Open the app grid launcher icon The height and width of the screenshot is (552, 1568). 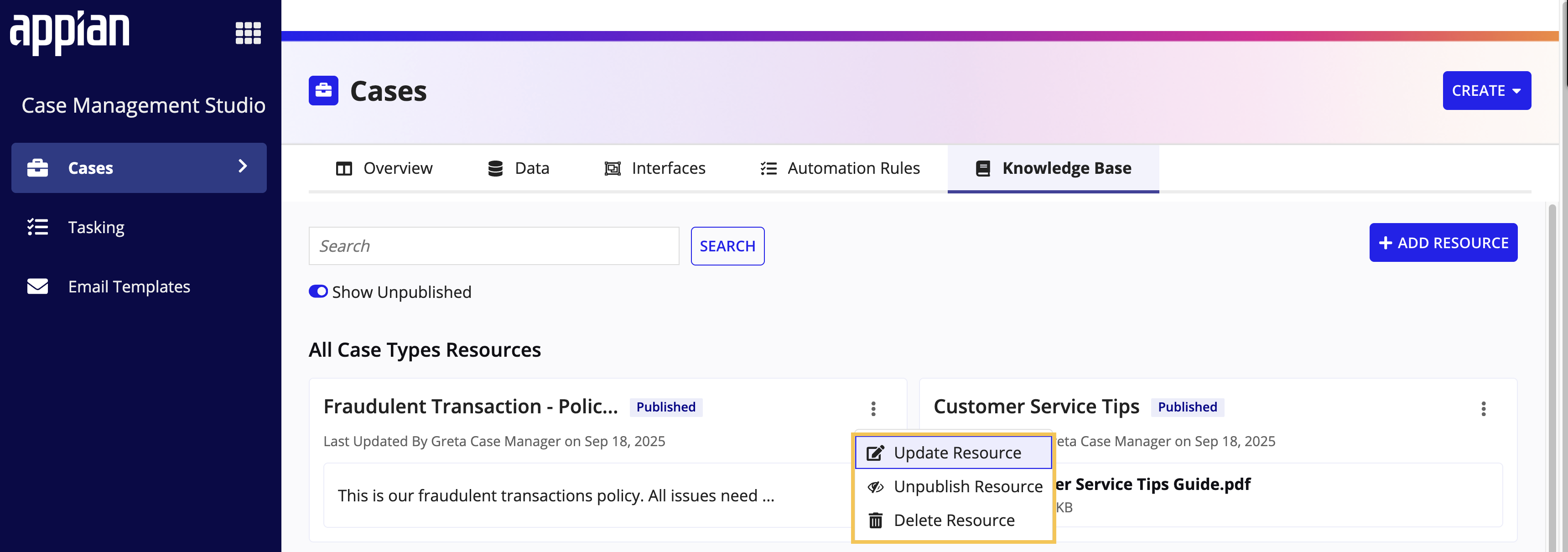(248, 33)
